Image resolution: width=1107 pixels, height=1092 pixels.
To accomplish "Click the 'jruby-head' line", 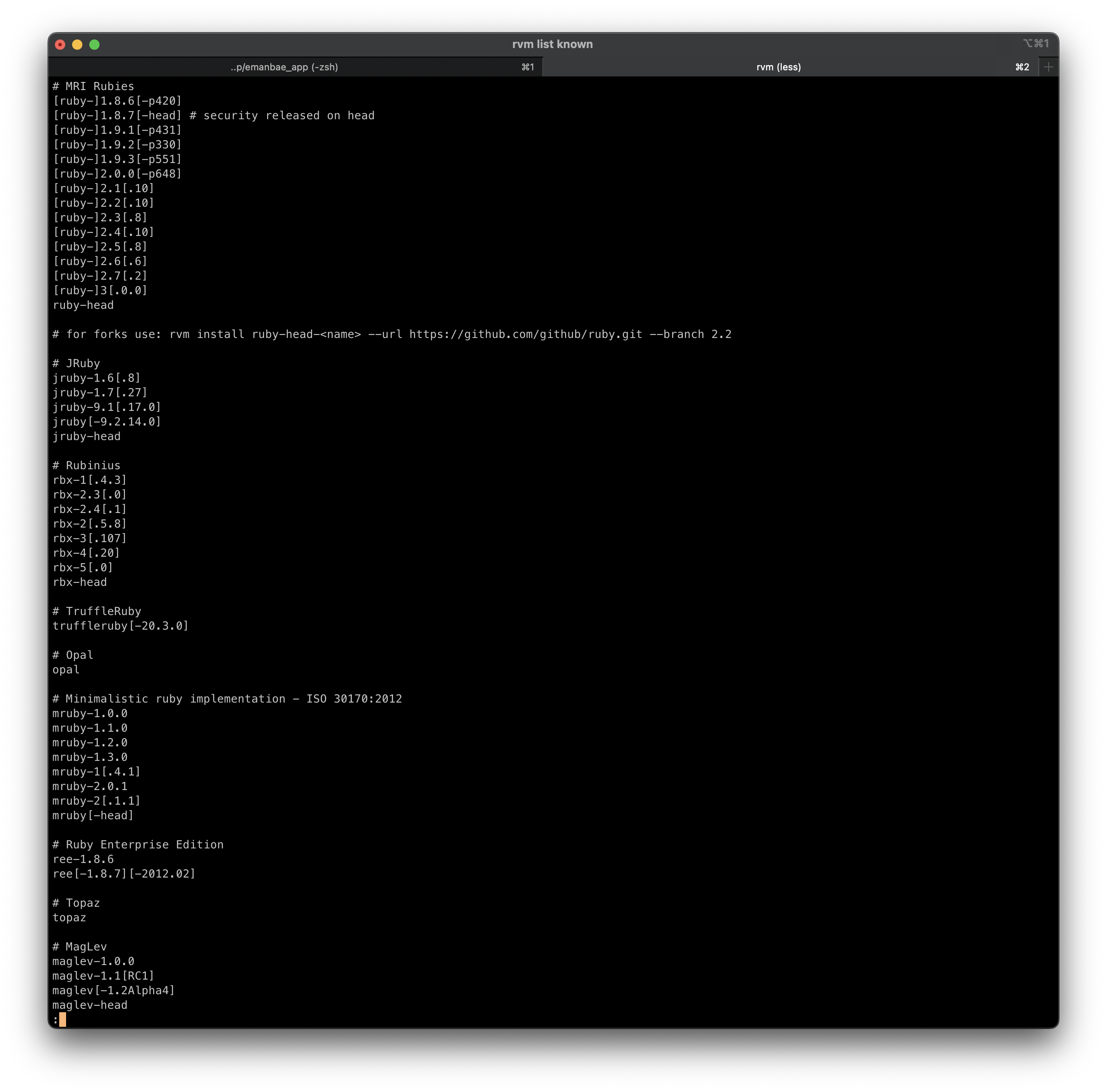I will (87, 437).
